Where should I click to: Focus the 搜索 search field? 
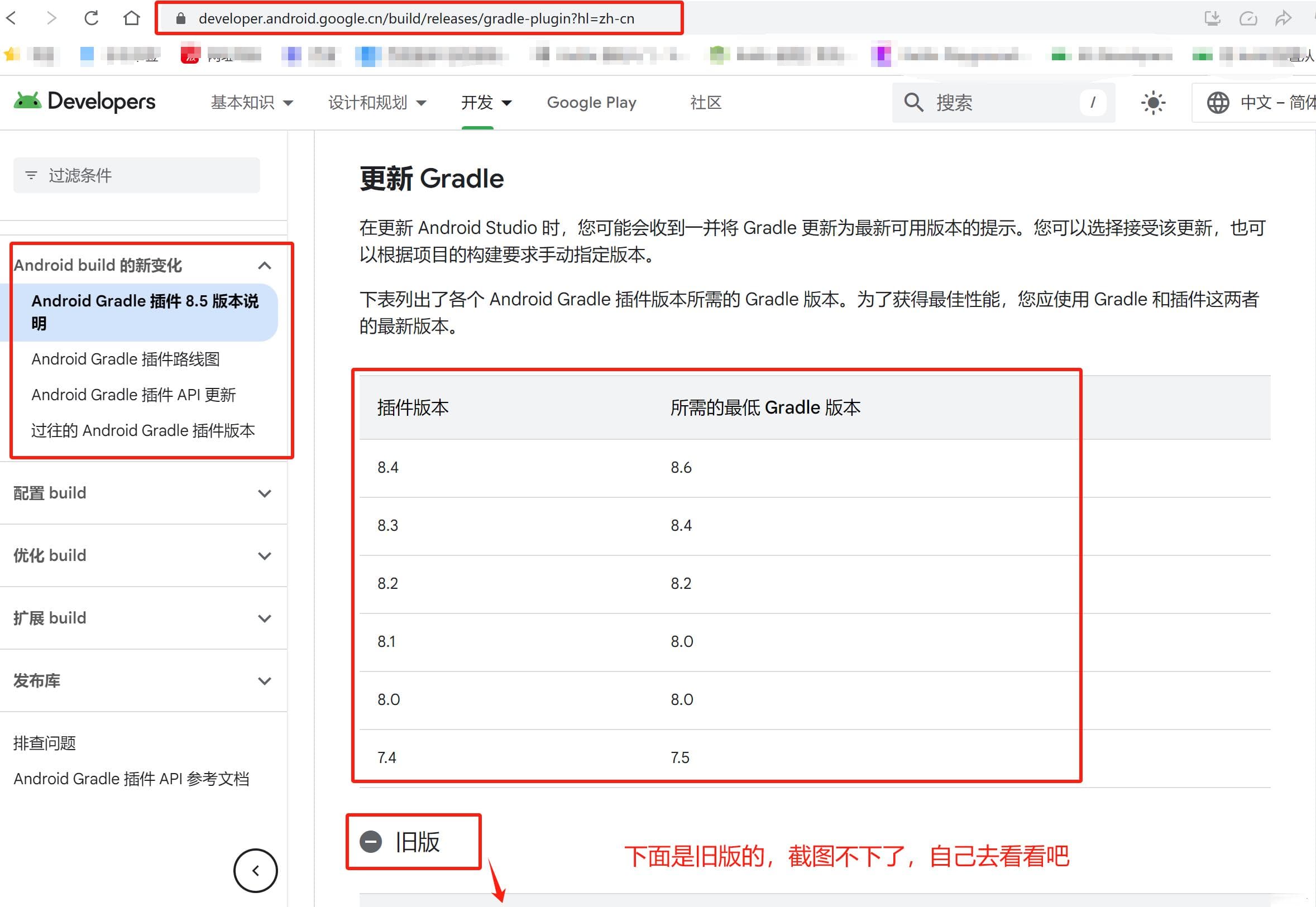(x=1003, y=102)
